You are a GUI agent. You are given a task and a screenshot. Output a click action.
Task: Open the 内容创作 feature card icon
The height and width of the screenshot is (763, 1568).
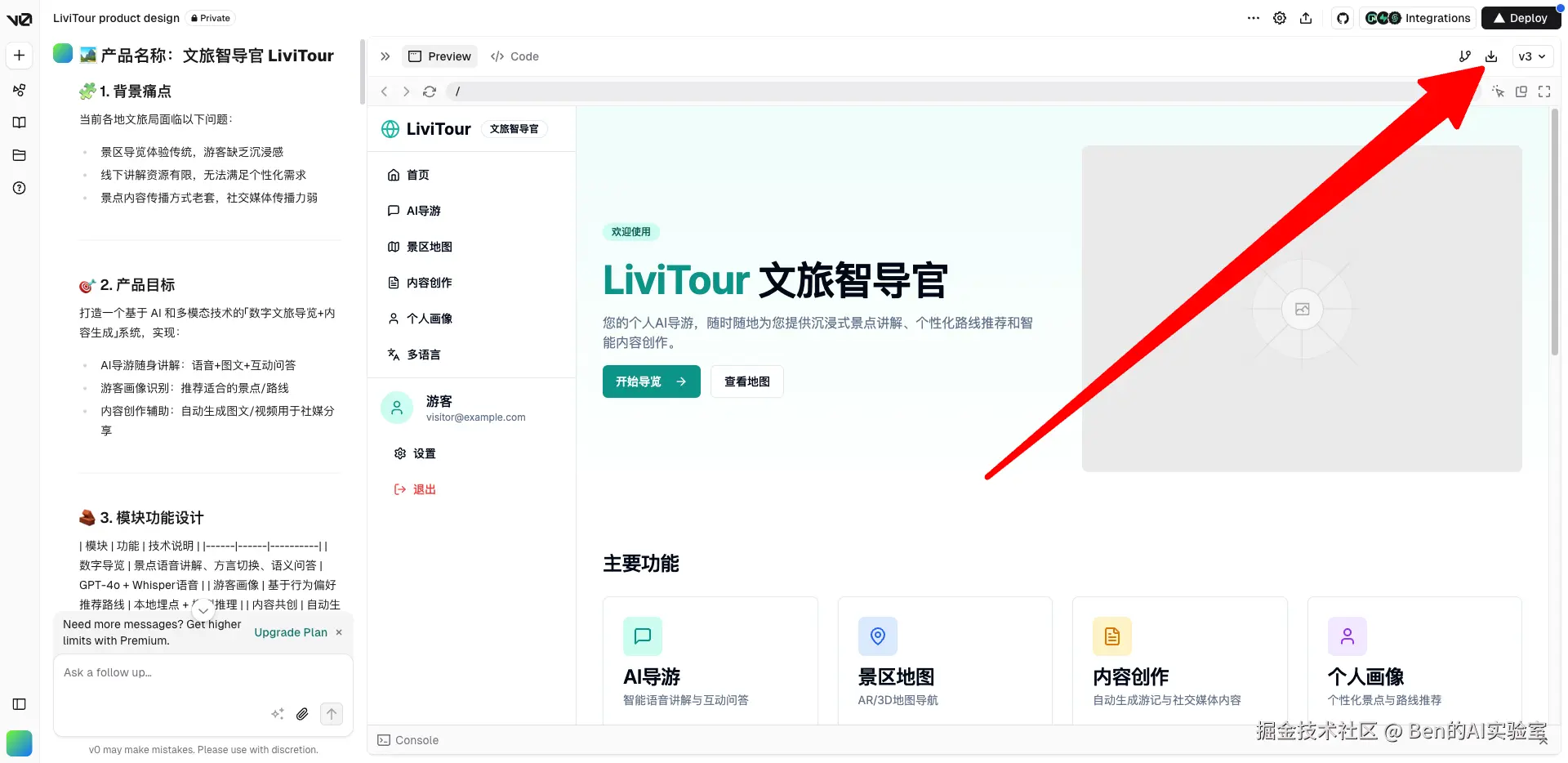coord(1112,636)
